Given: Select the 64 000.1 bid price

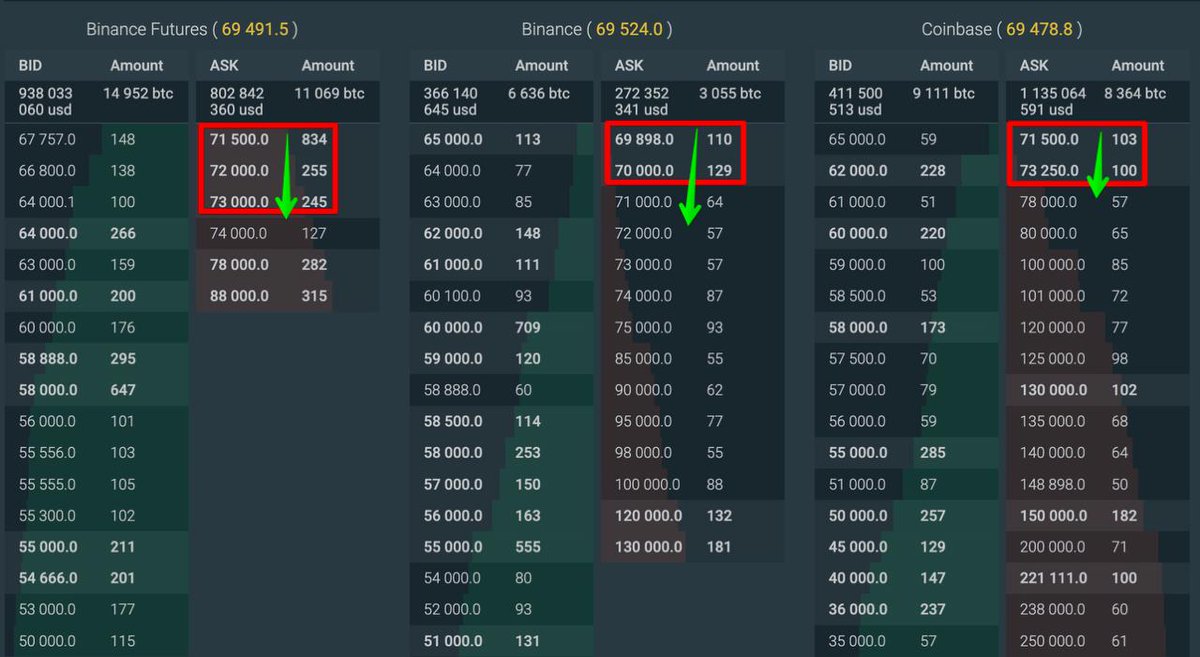Looking at the screenshot, I should (46, 202).
